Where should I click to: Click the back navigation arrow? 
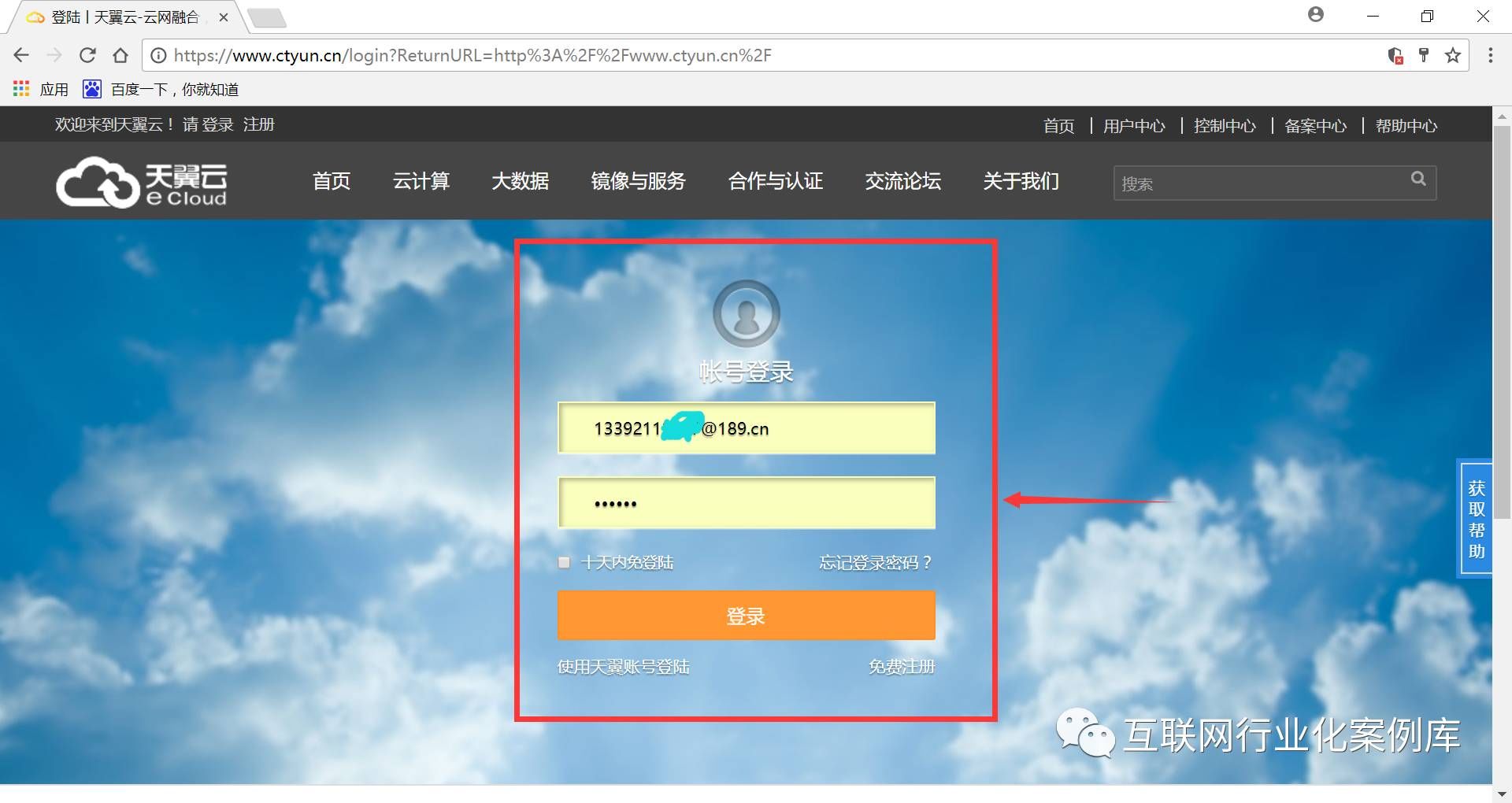[x=20, y=55]
